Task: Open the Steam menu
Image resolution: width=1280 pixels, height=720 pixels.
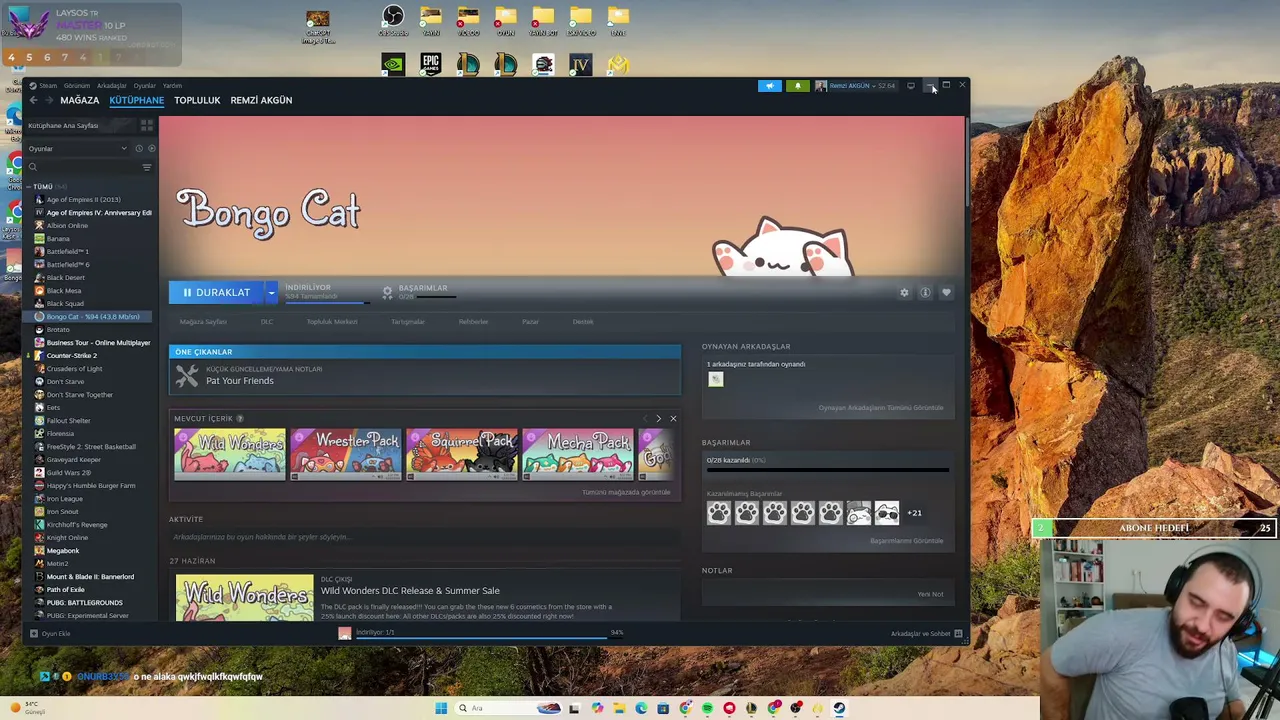Action: tap(48, 86)
